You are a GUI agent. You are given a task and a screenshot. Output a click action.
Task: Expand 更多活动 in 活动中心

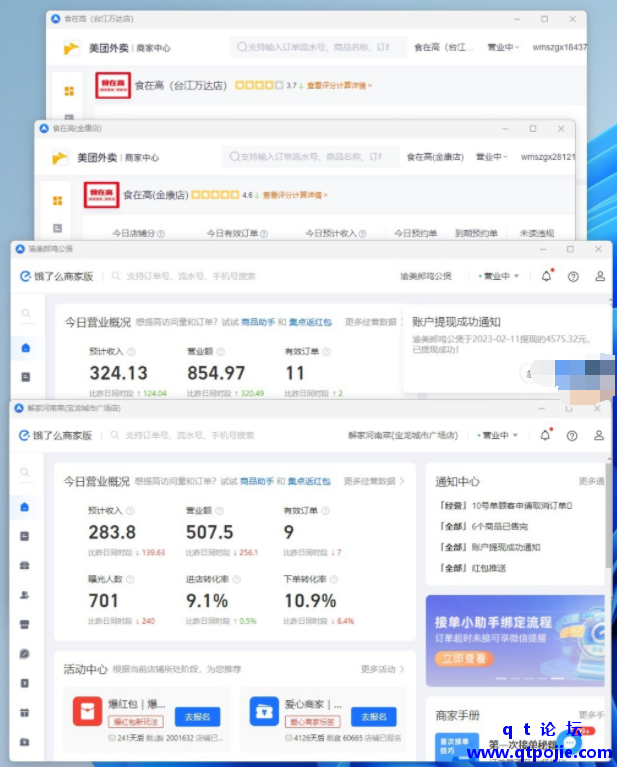(383, 669)
